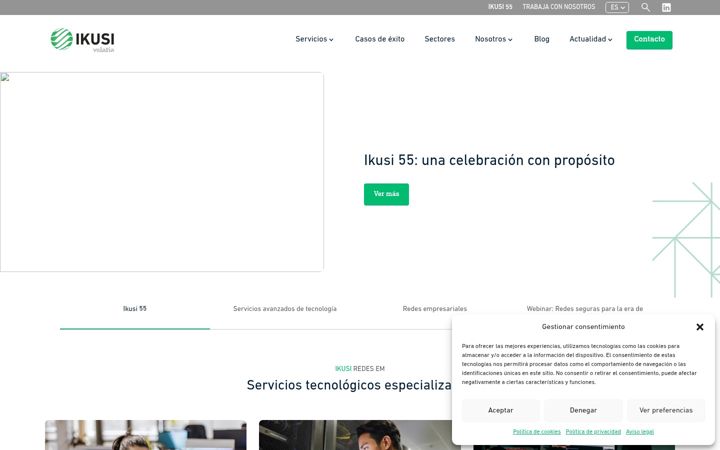Select Servicios avanzados de tecnología tab
This screenshot has height=450, width=720.
click(285, 309)
